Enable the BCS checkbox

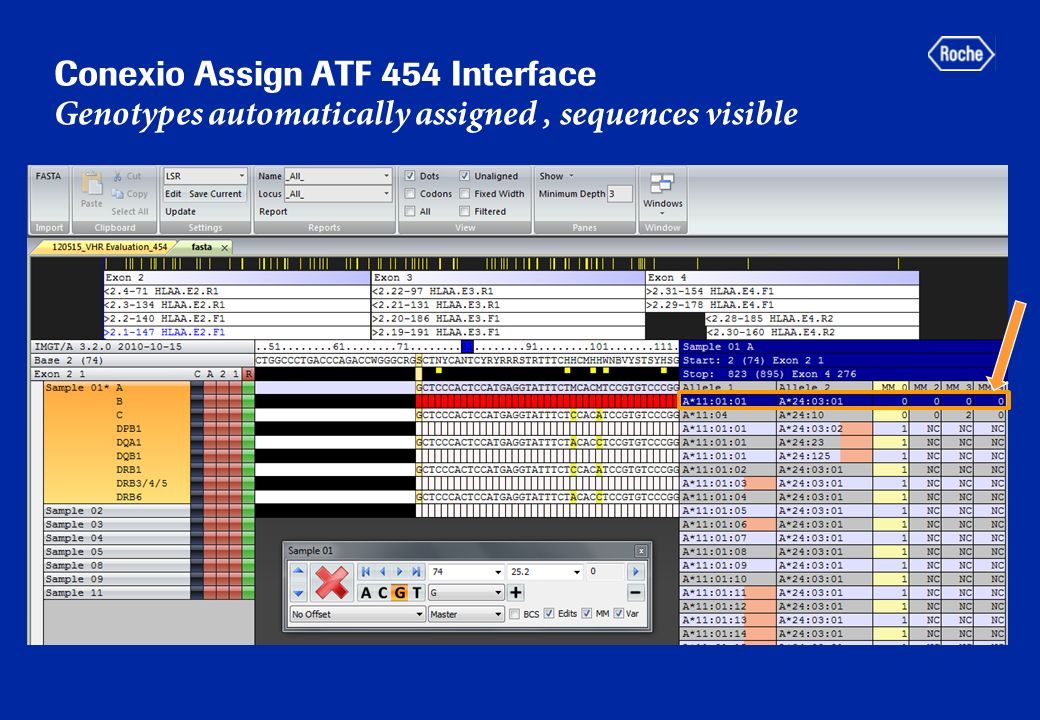[x=514, y=614]
